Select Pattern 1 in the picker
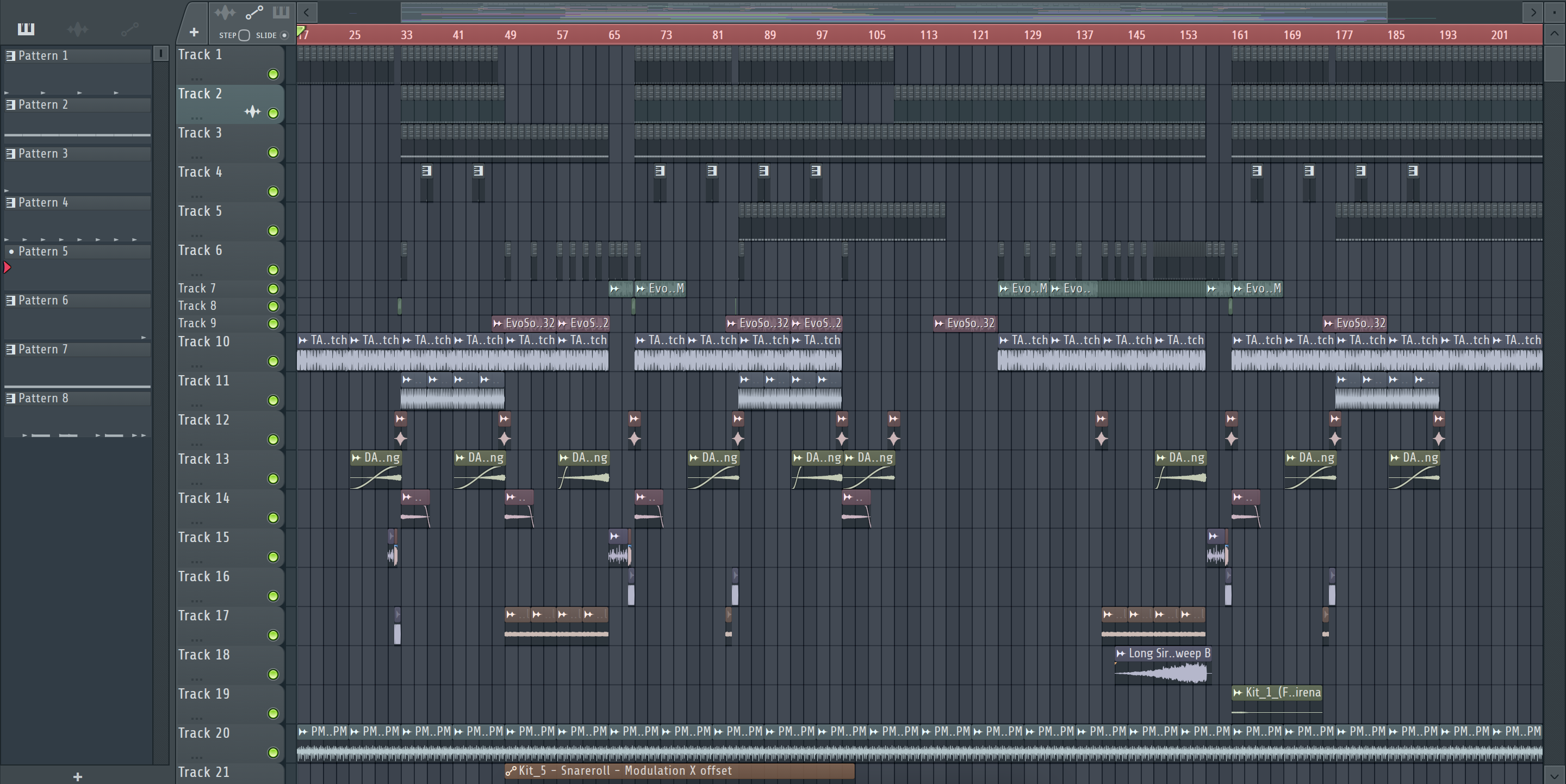The image size is (1566, 784). (x=78, y=55)
